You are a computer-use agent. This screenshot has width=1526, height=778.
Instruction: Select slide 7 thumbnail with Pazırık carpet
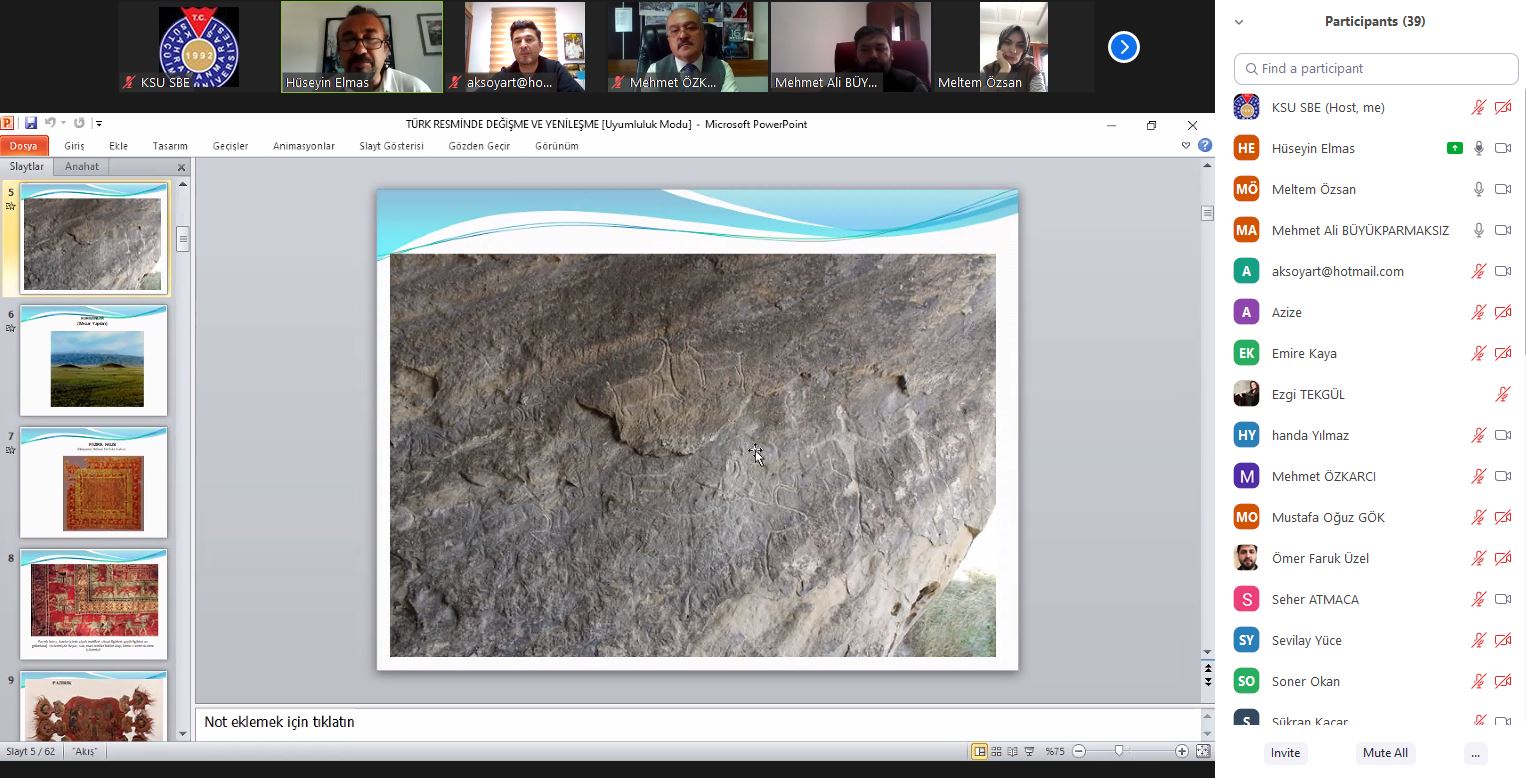tap(94, 482)
